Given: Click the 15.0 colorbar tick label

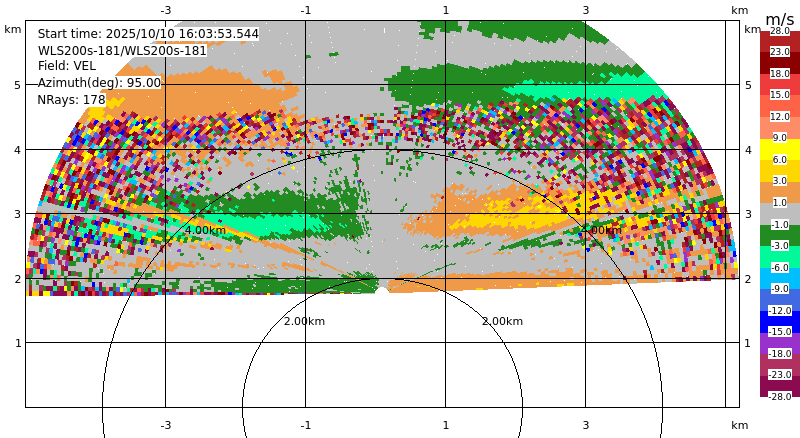Looking at the screenshot, I should click(x=780, y=95).
